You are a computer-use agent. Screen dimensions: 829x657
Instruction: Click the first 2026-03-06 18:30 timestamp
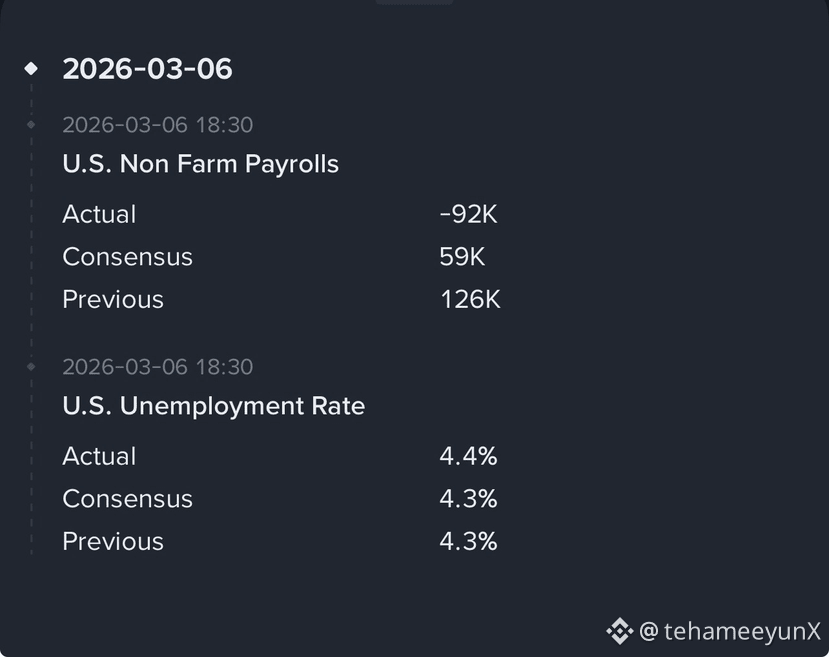158,125
